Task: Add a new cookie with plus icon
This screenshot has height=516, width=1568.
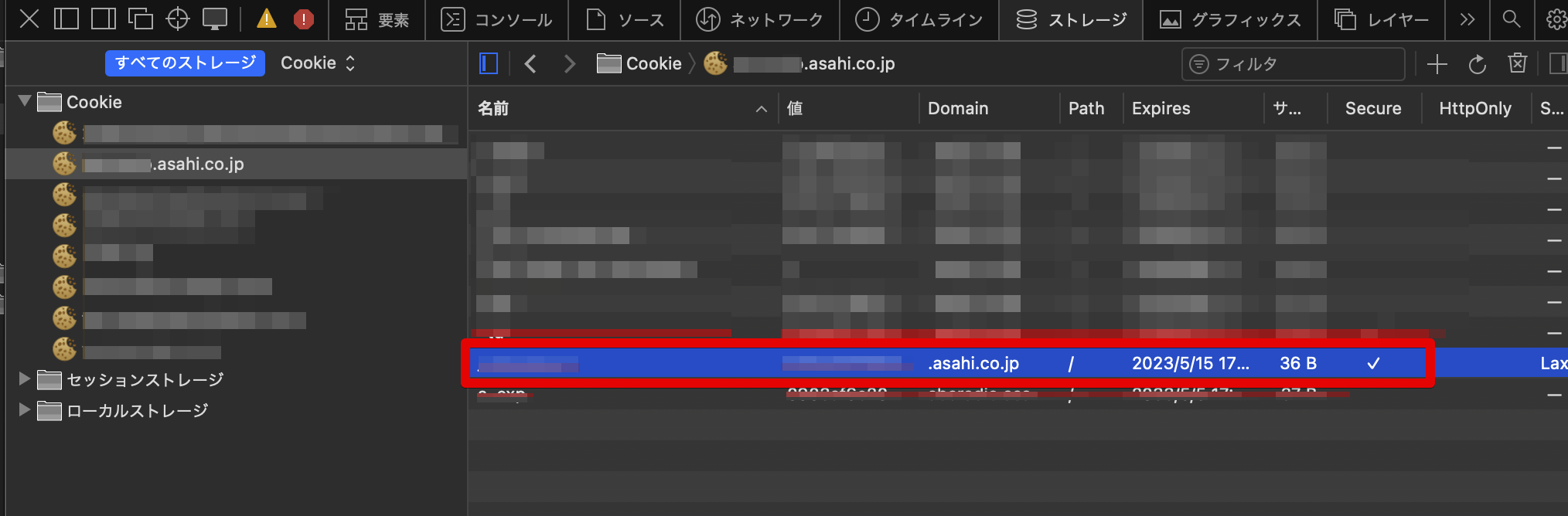Action: [1437, 64]
